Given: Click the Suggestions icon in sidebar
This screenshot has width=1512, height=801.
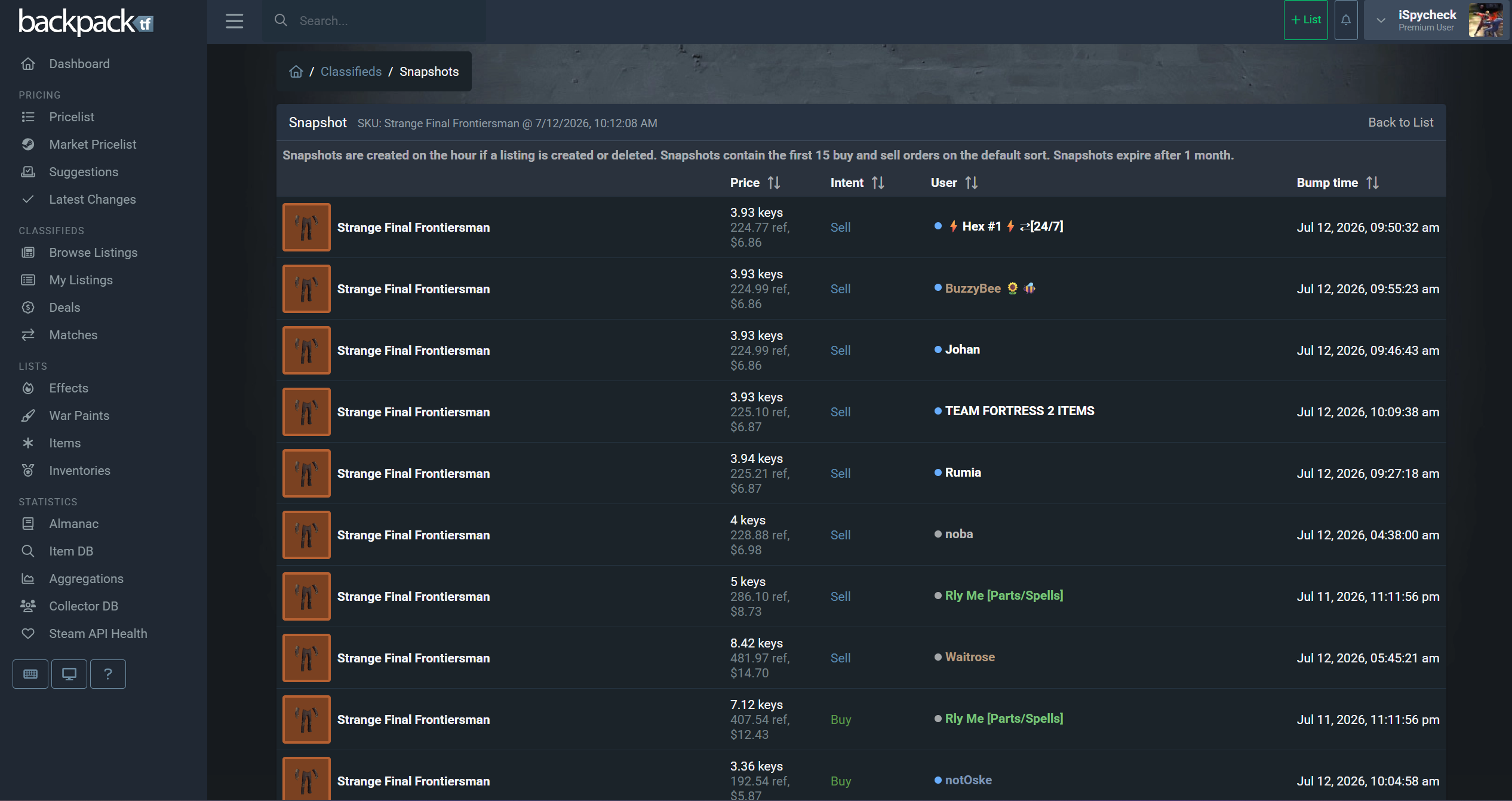Looking at the screenshot, I should pos(28,172).
